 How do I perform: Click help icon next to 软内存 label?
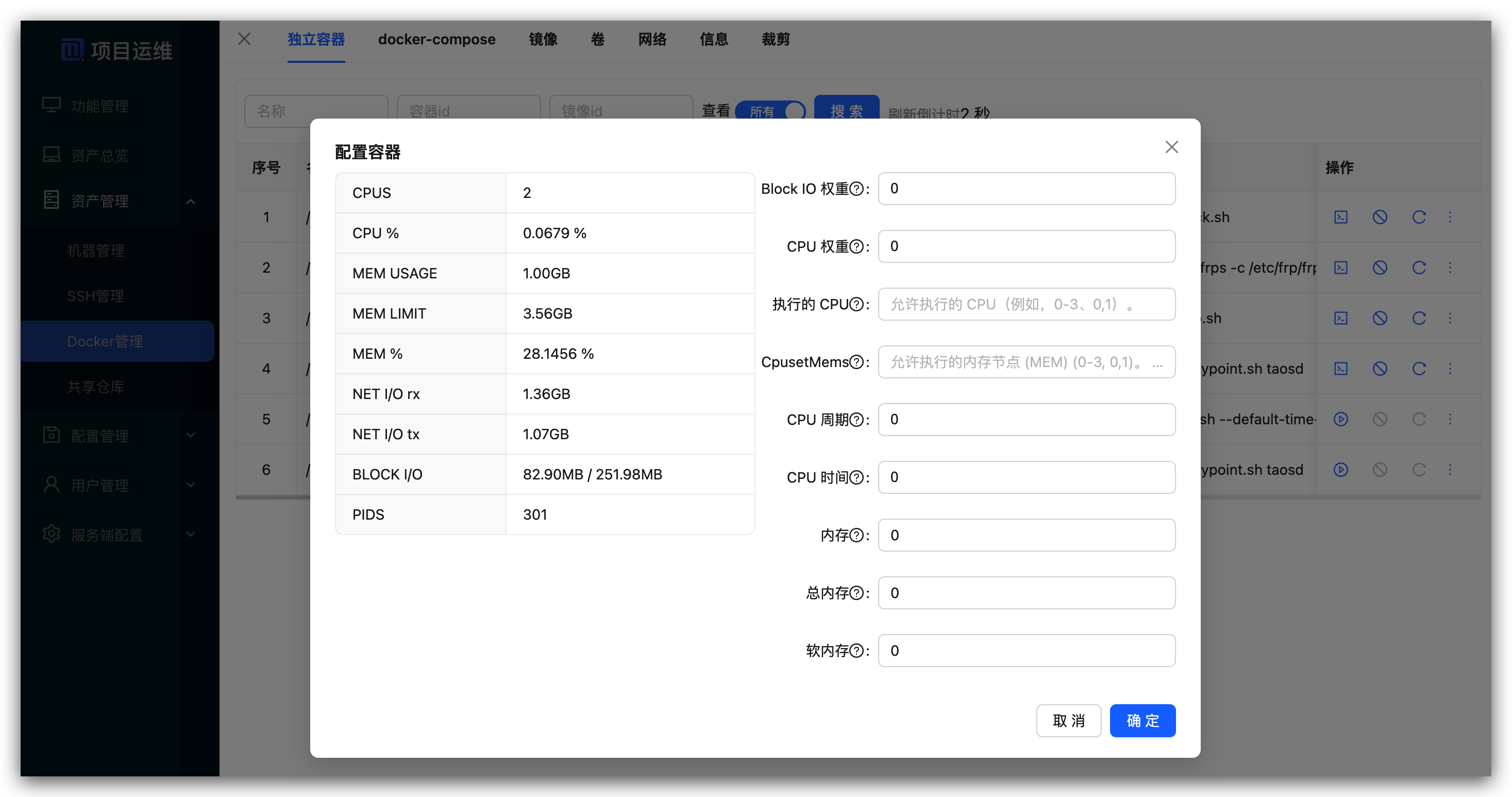point(856,651)
